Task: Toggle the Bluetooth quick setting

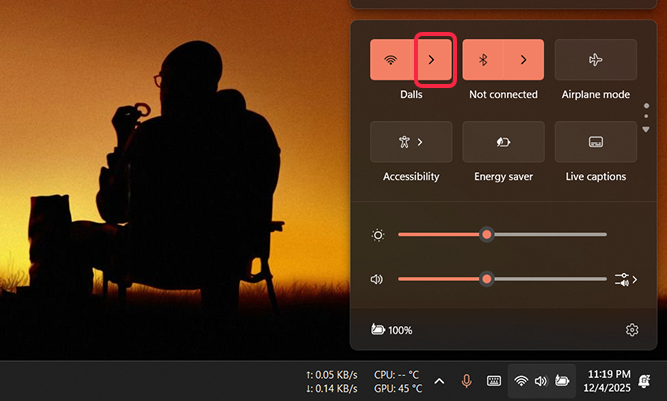Action: click(483, 60)
